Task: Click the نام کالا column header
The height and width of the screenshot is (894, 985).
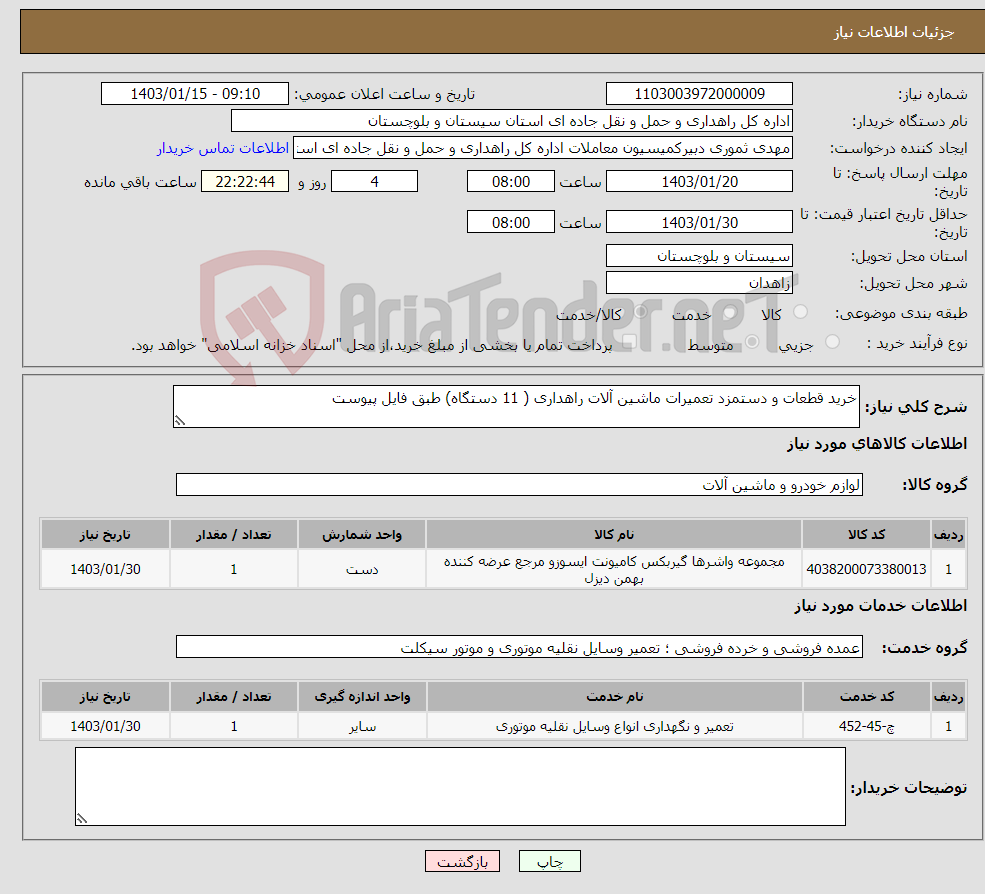Action: [614, 535]
